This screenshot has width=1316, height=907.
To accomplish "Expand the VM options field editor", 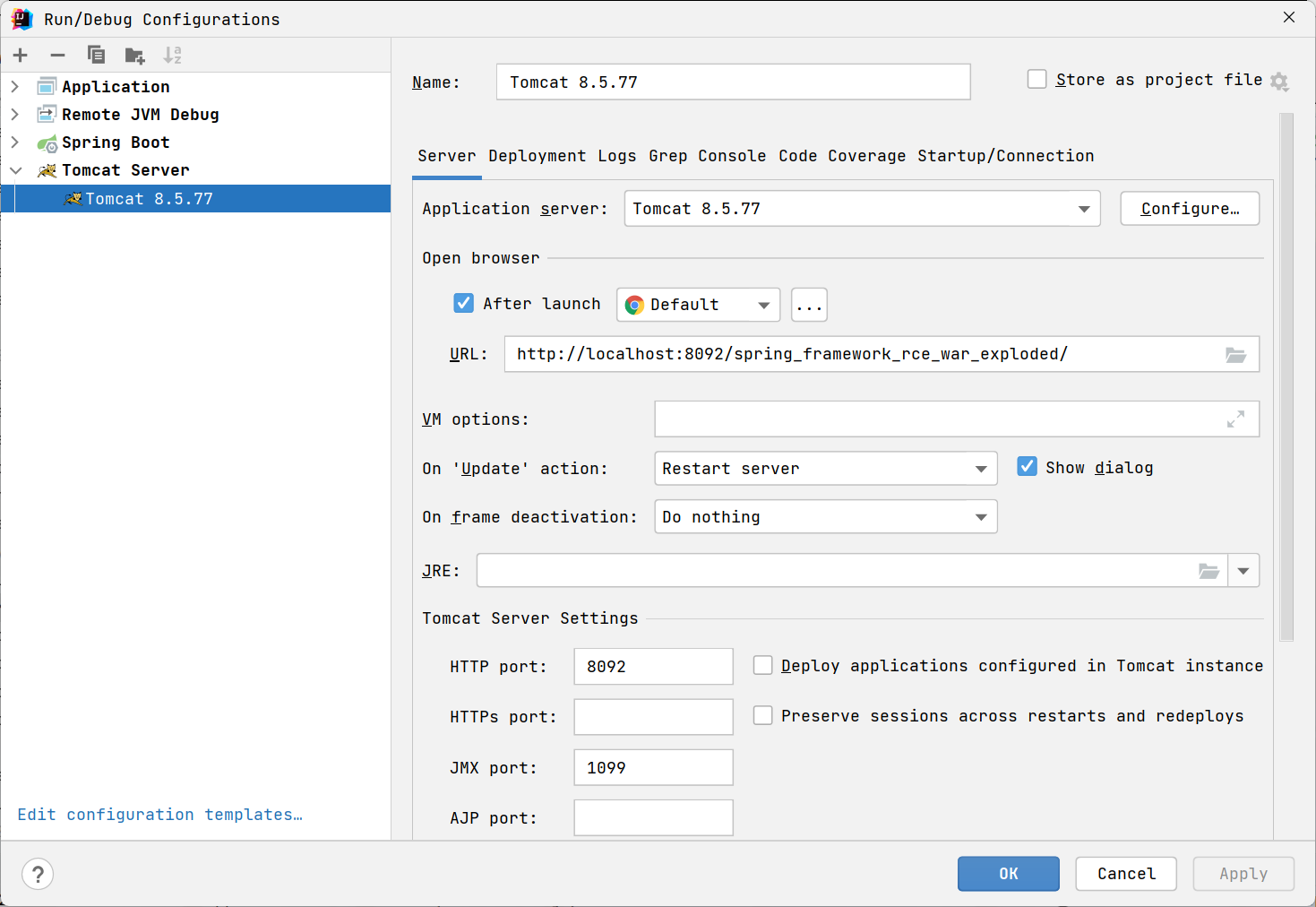I will point(1235,419).
